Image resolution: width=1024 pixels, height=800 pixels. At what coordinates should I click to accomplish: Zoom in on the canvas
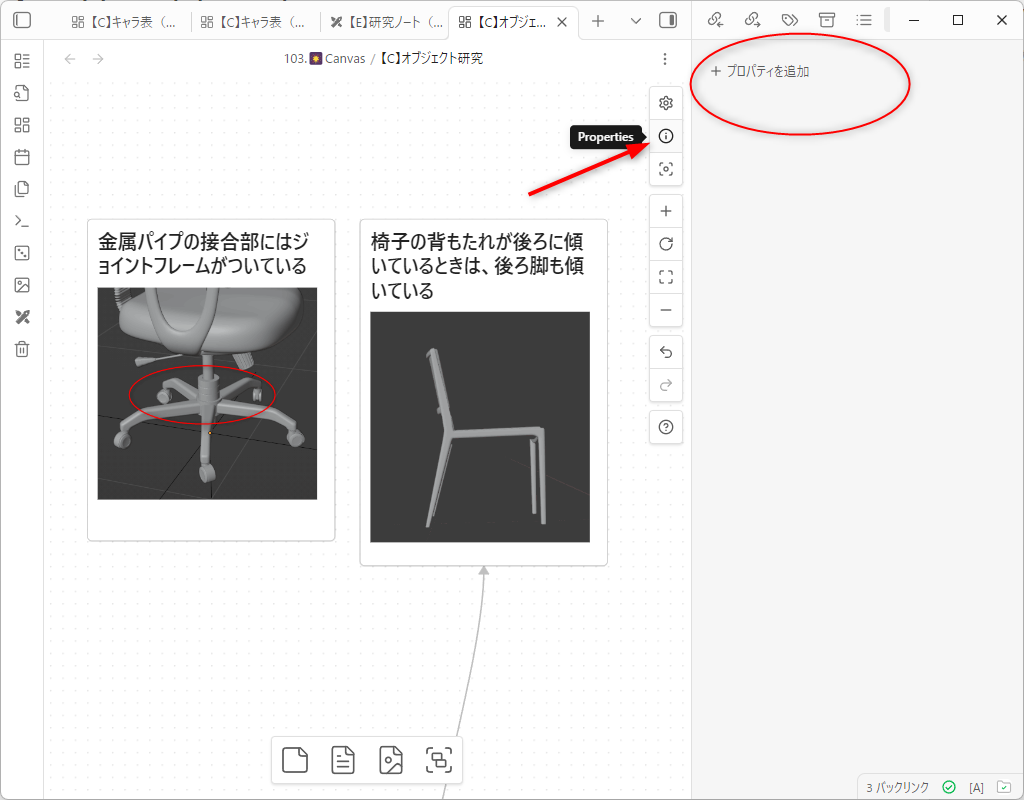click(666, 212)
